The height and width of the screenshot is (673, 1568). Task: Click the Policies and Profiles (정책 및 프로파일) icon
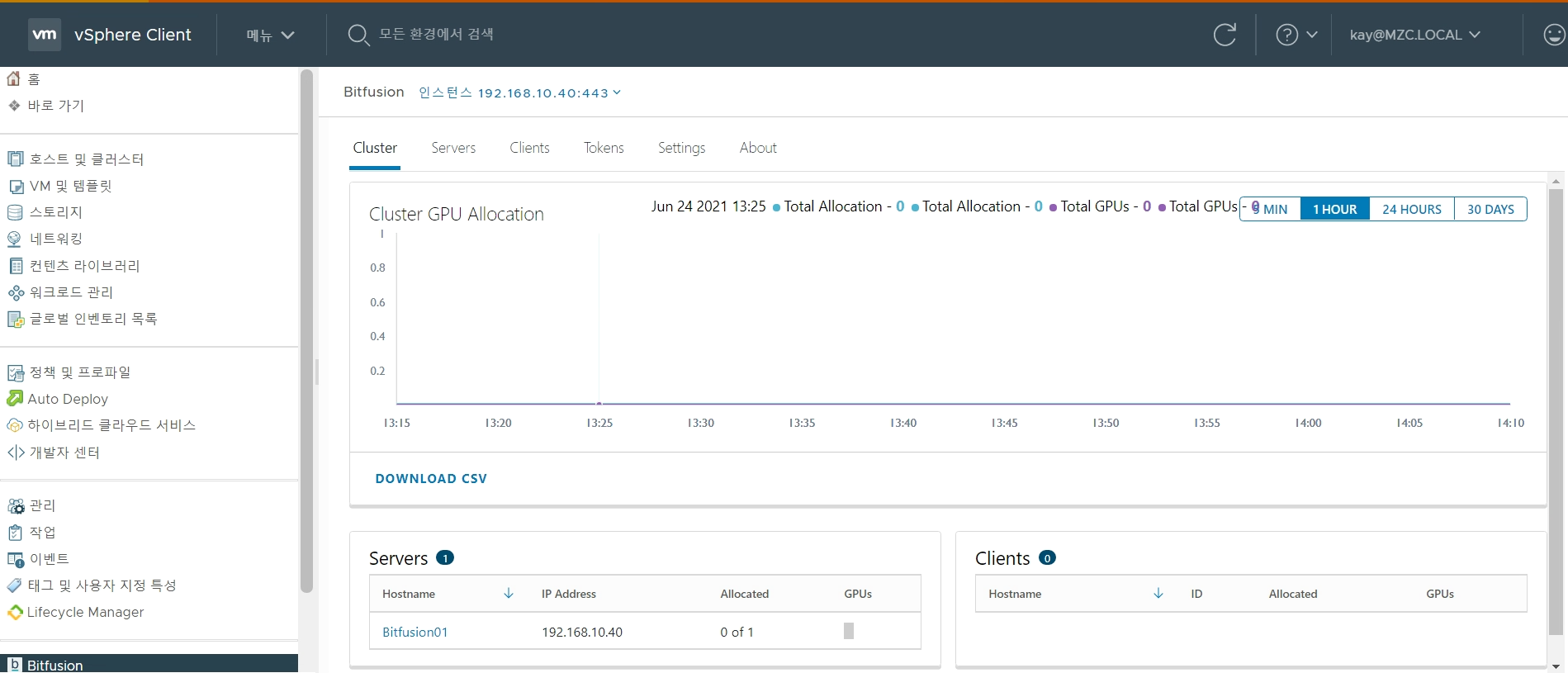pos(15,372)
